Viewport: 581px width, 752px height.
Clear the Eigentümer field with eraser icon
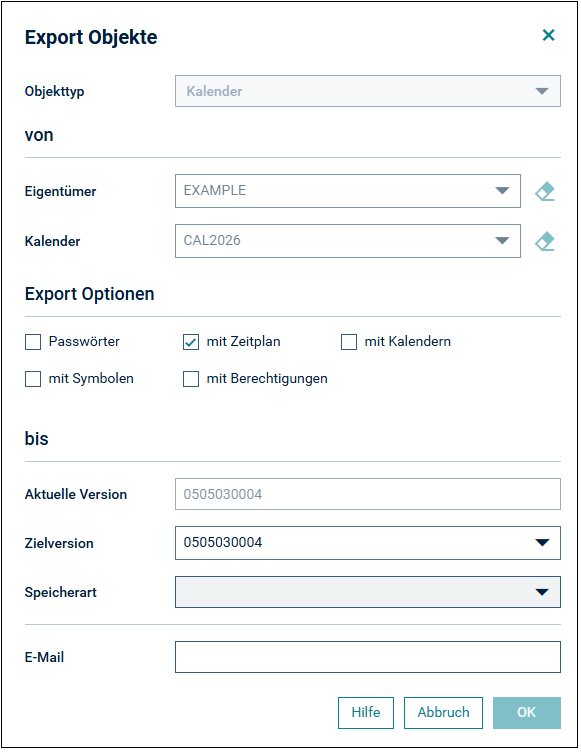coord(545,191)
